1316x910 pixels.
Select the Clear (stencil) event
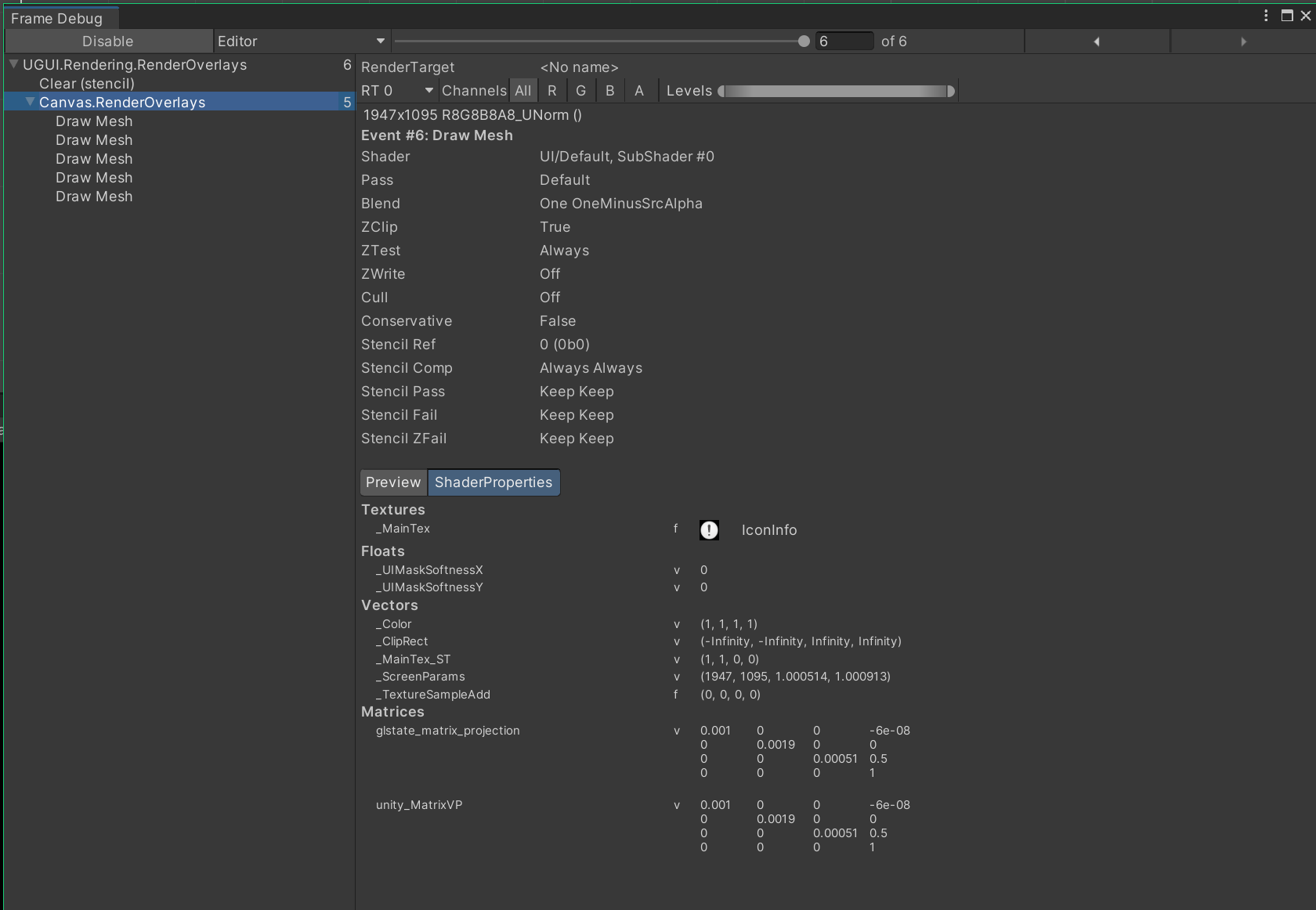coord(86,84)
